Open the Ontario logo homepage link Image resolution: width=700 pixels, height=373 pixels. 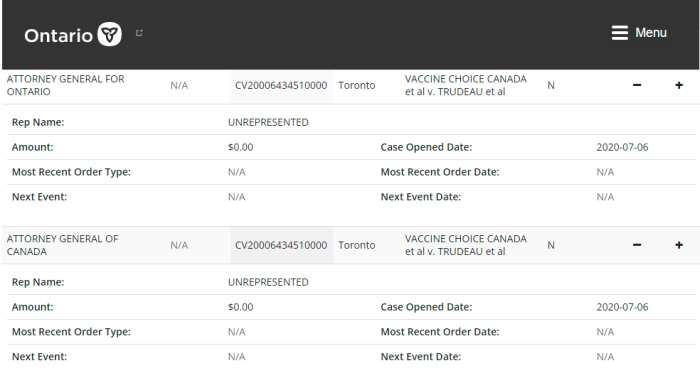click(73, 34)
